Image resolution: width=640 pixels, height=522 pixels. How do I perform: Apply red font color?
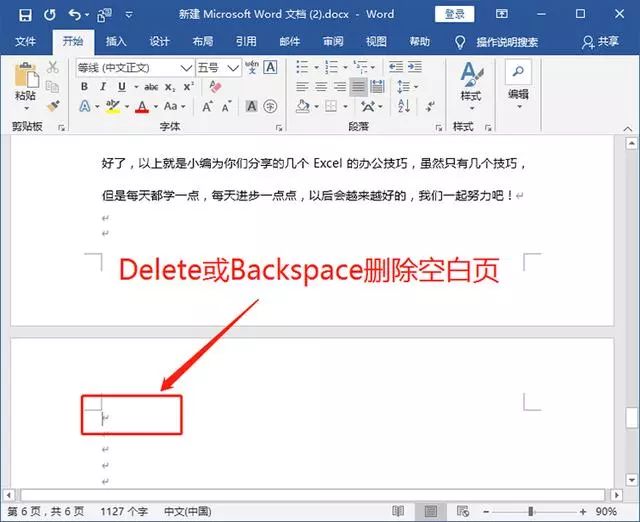tap(142, 107)
